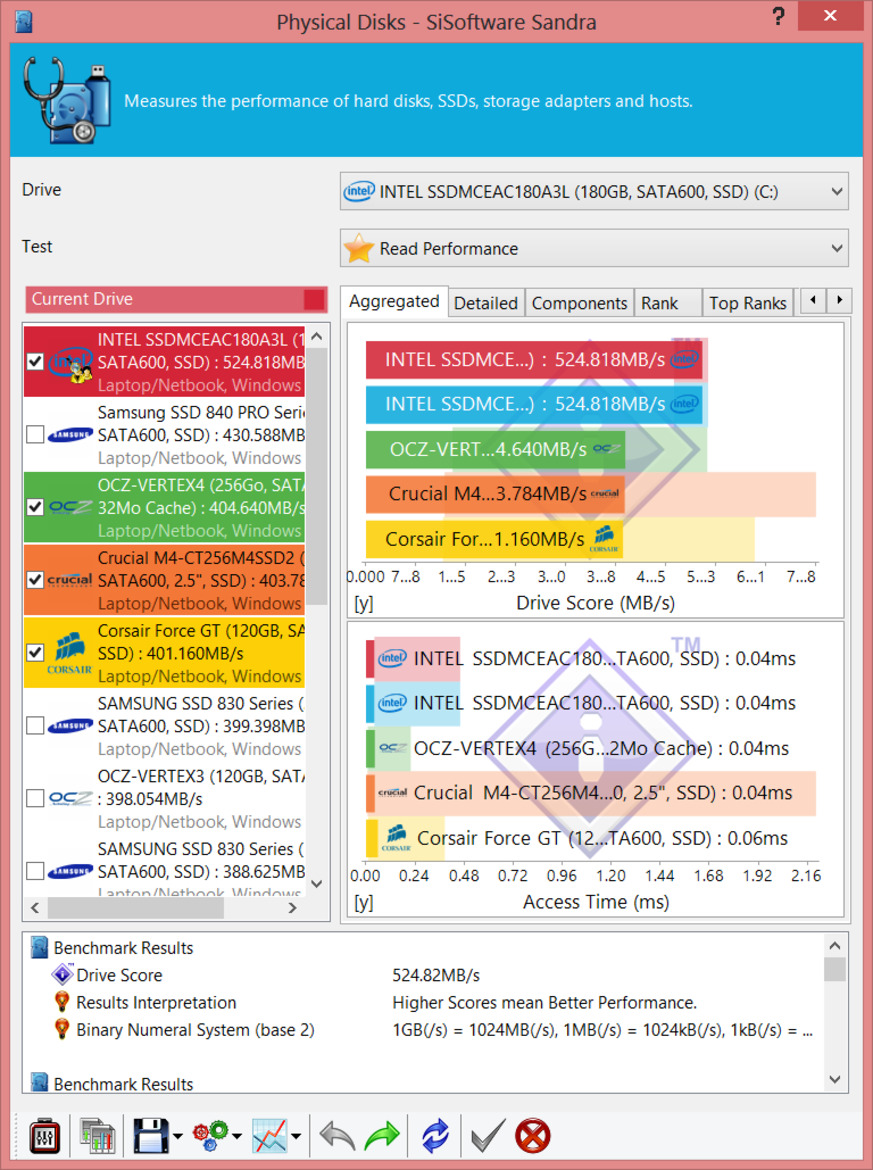The width and height of the screenshot is (873, 1170).
Task: Click the Current Drive legend label
Action: [x=82, y=299]
